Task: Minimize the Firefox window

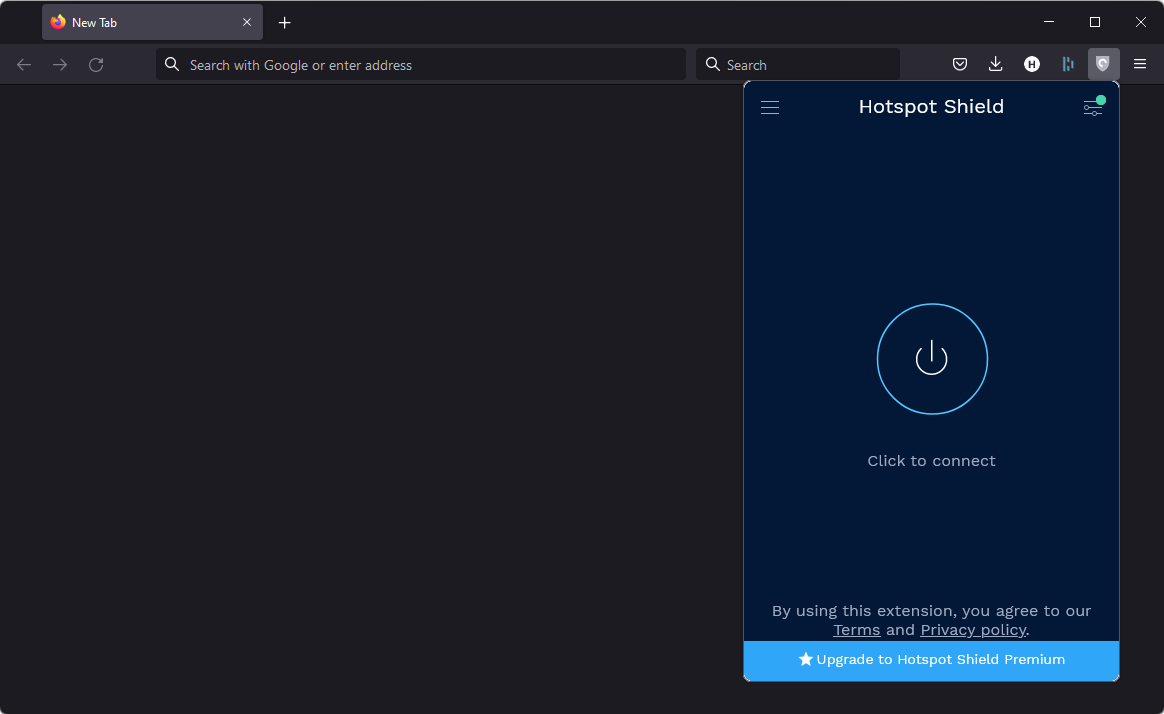Action: pos(1049,22)
